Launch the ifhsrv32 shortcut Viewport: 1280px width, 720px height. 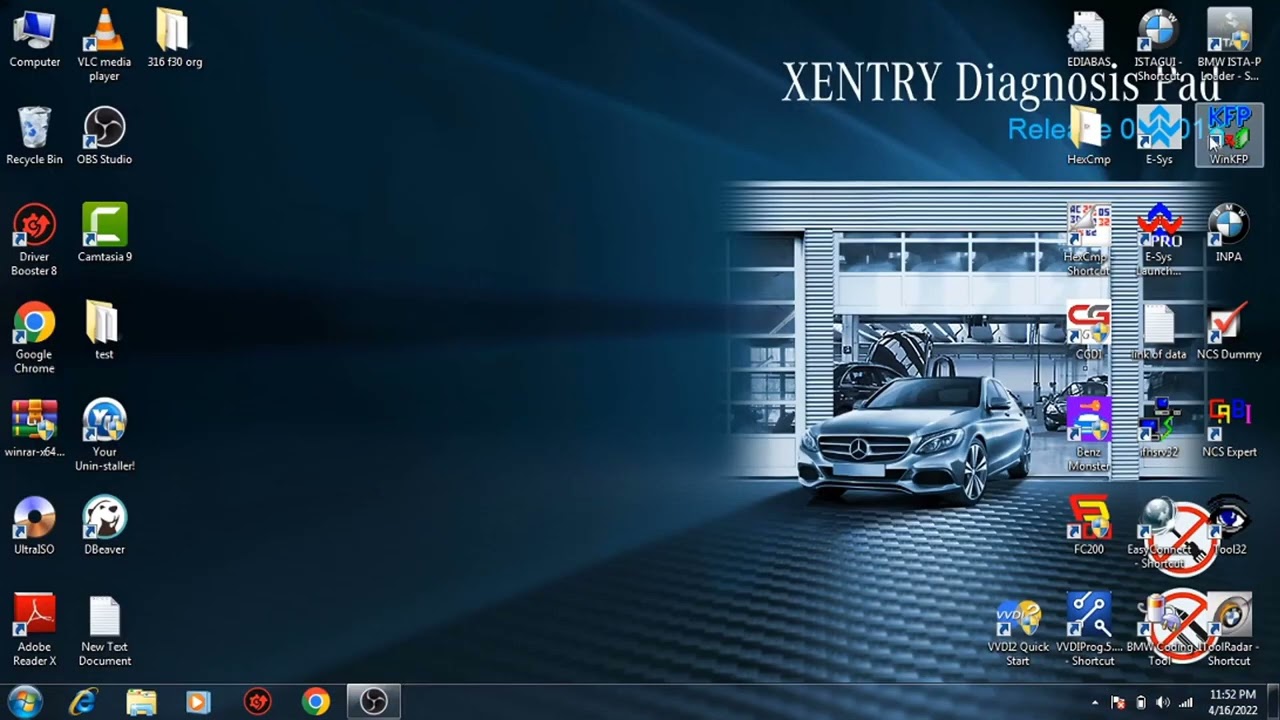coord(1158,429)
